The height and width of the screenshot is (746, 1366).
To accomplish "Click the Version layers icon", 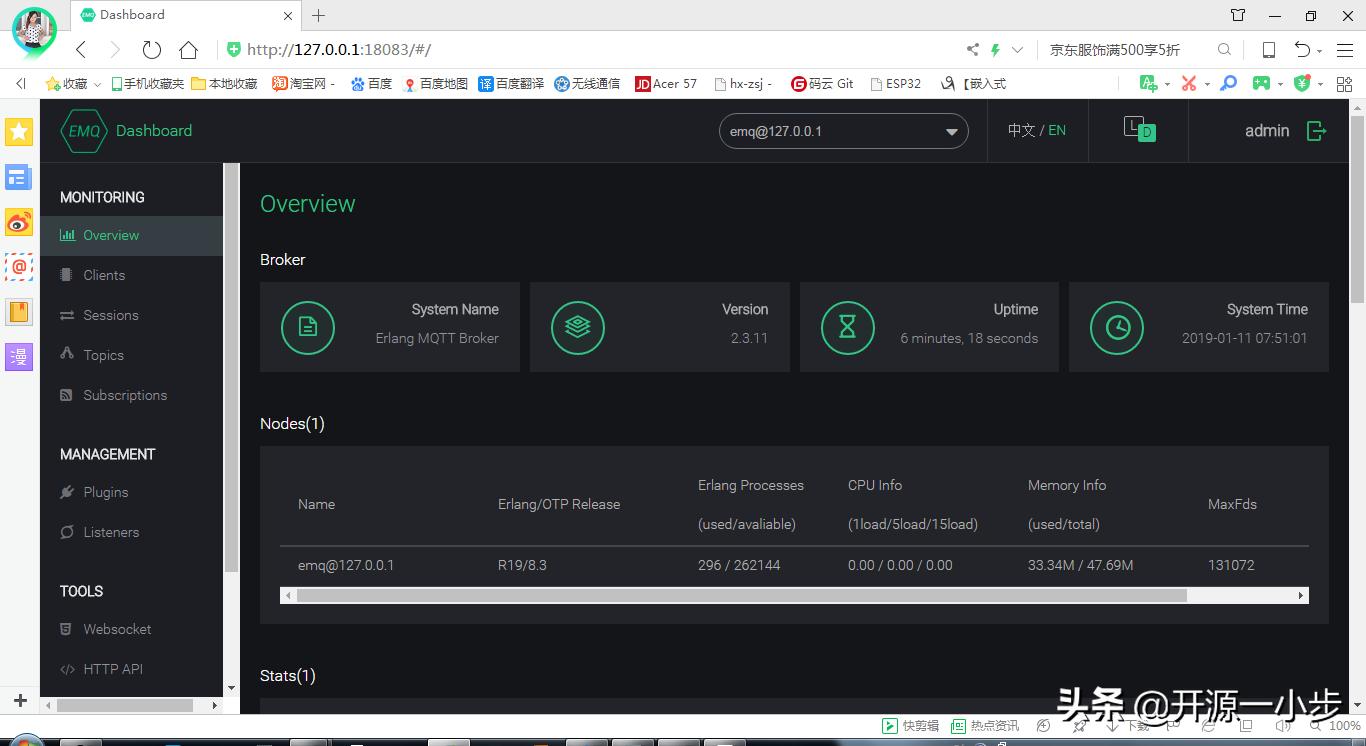I will pos(578,327).
